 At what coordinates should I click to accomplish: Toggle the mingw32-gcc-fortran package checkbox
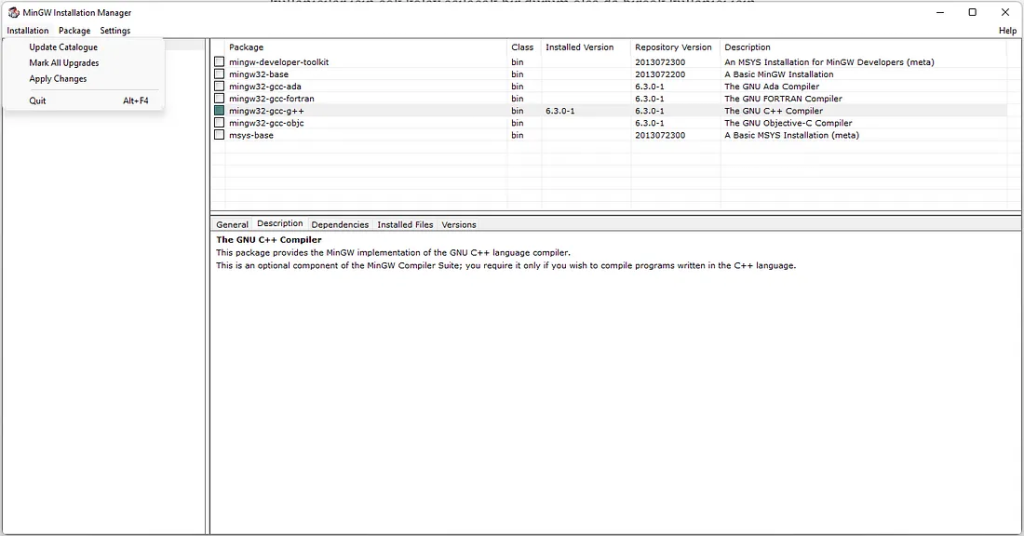coord(219,99)
